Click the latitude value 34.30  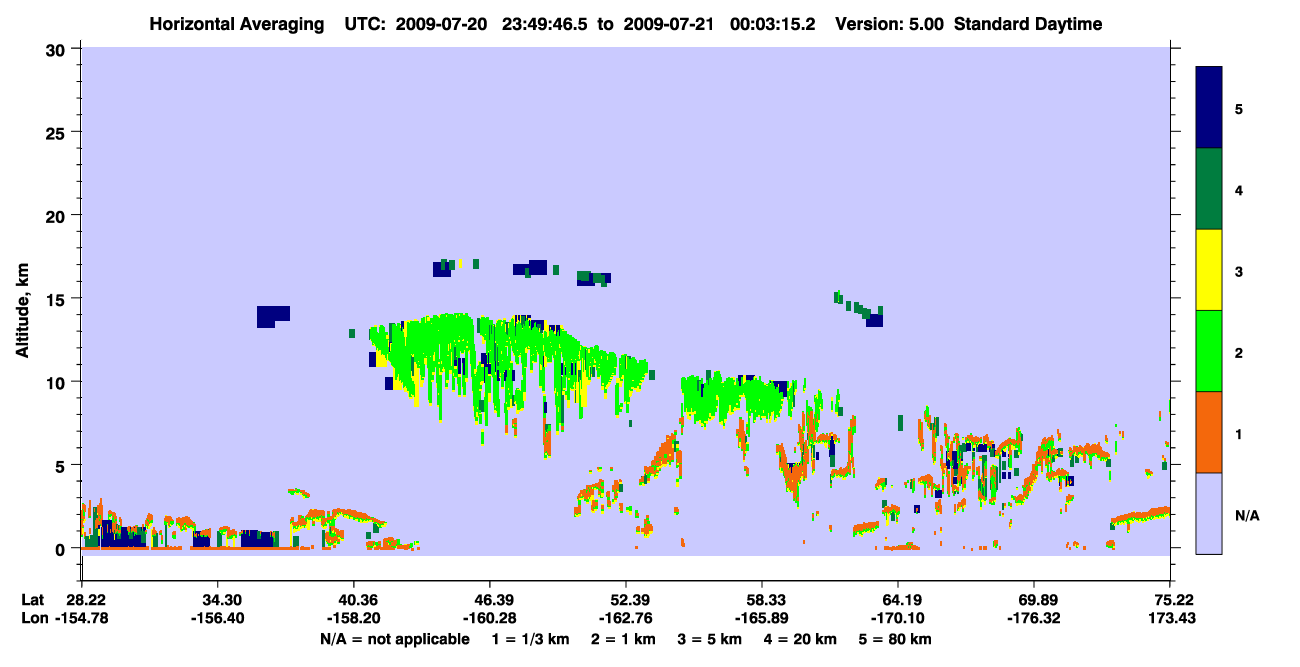coord(217,600)
